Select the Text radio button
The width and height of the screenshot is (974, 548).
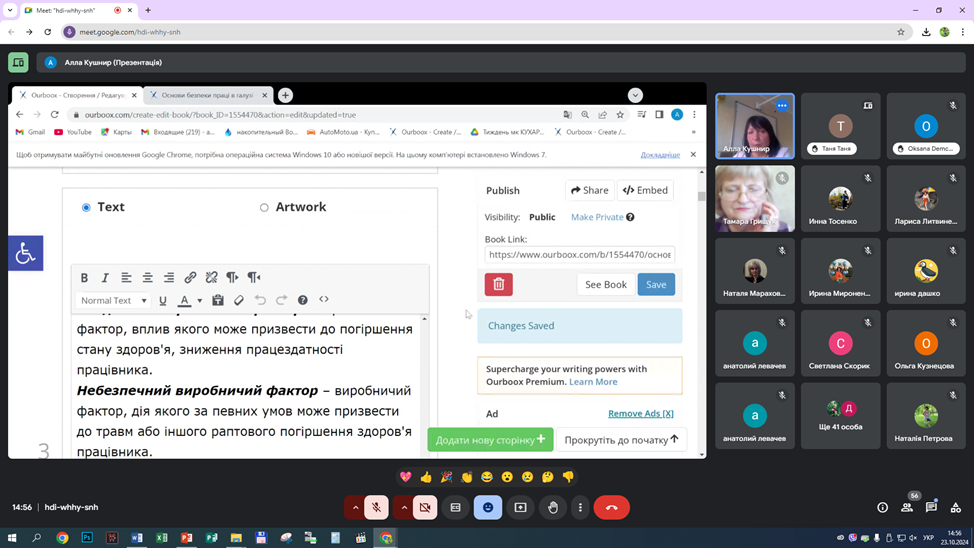(x=86, y=208)
